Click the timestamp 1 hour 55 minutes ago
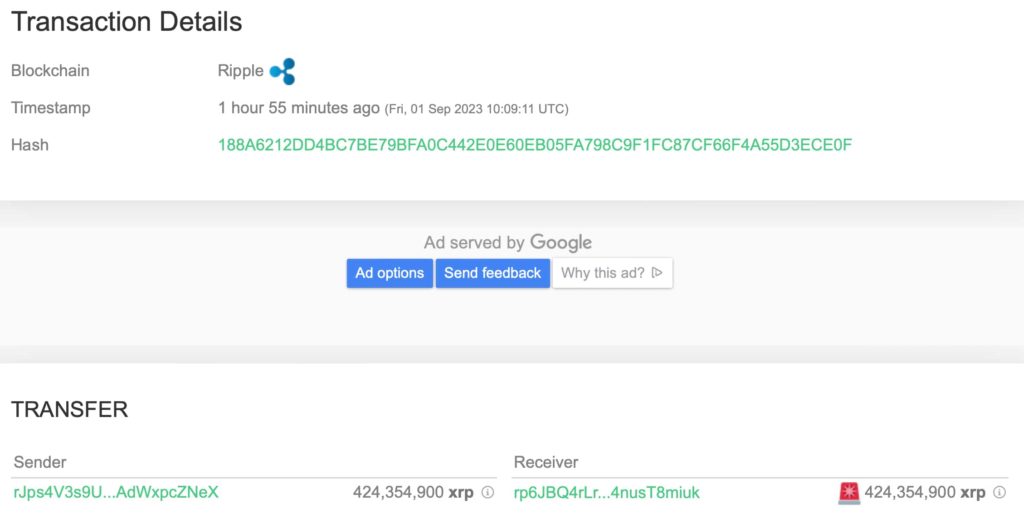Screen dimensions: 1024x519 click(298, 108)
